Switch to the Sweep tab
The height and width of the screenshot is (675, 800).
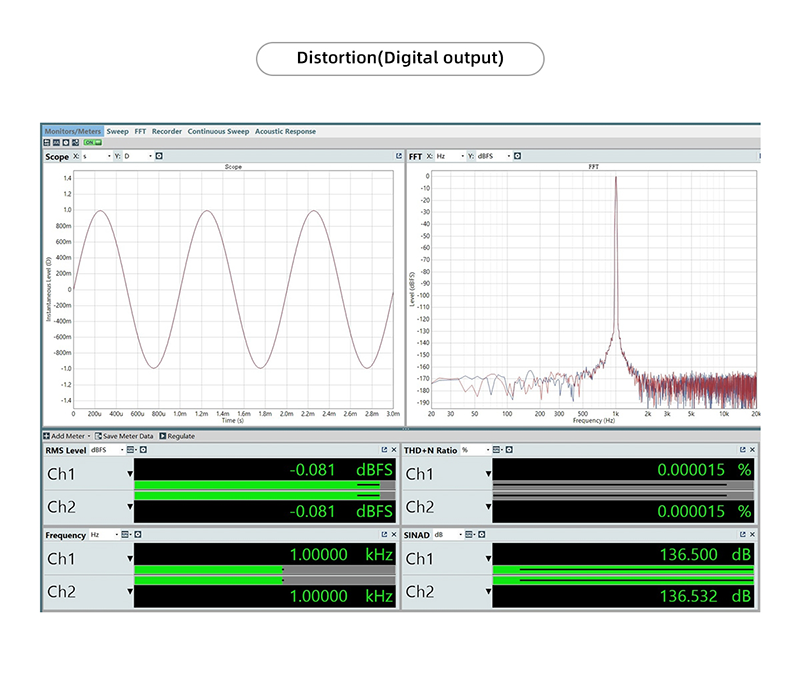click(118, 131)
